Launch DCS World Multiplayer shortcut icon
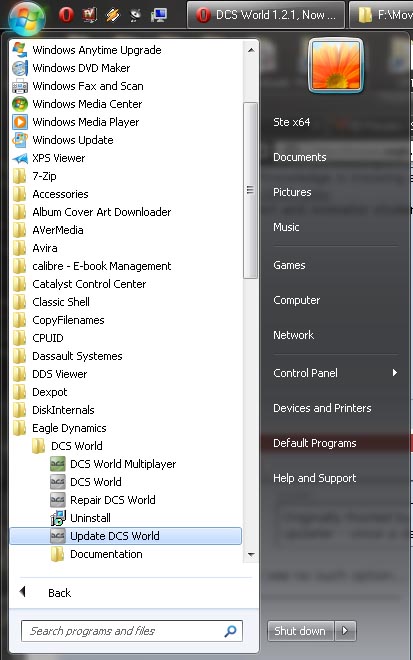Screen dimensions: 413x660 click(x=57, y=464)
